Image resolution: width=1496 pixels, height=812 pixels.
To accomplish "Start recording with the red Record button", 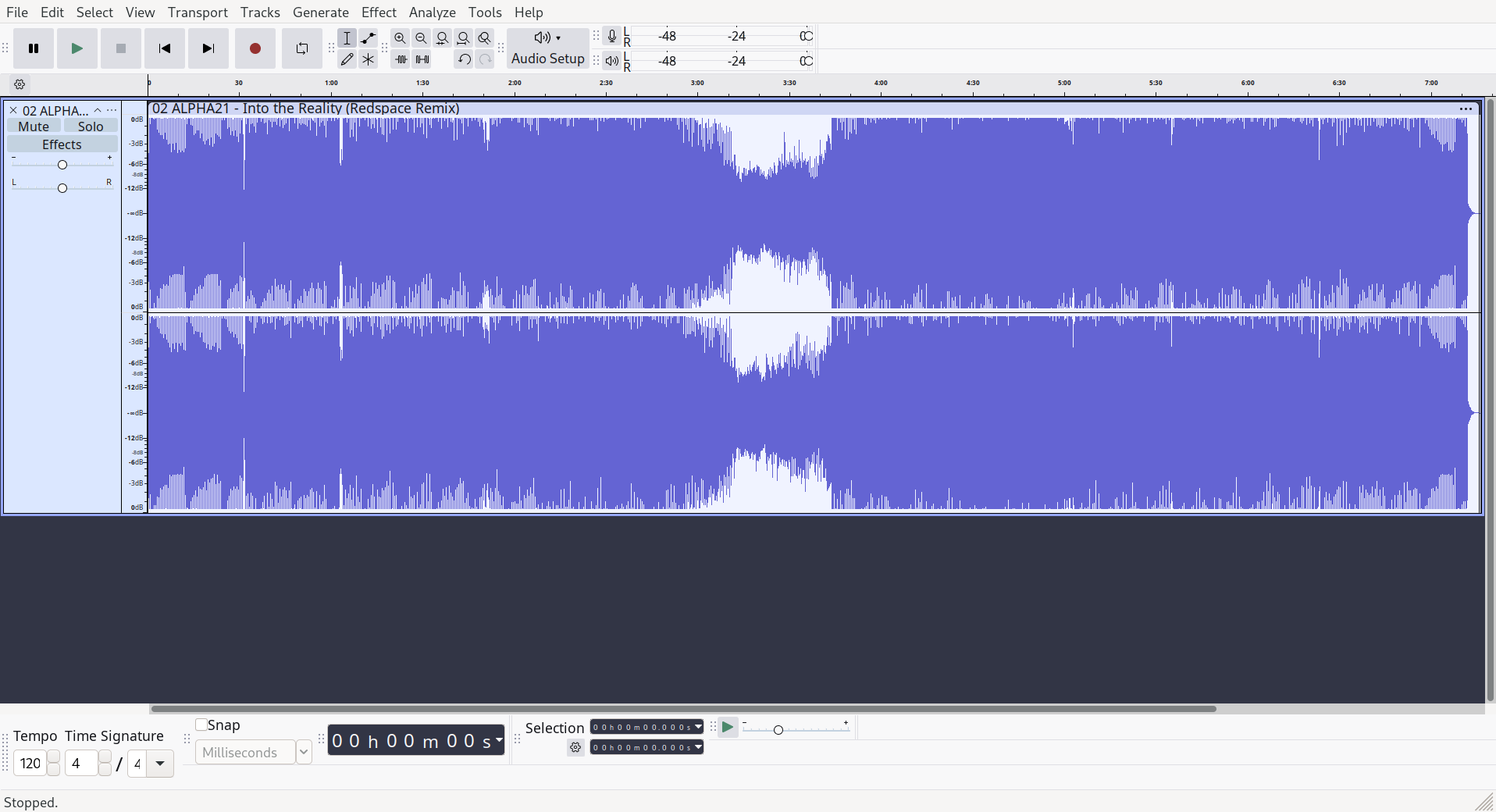I will tap(255, 48).
